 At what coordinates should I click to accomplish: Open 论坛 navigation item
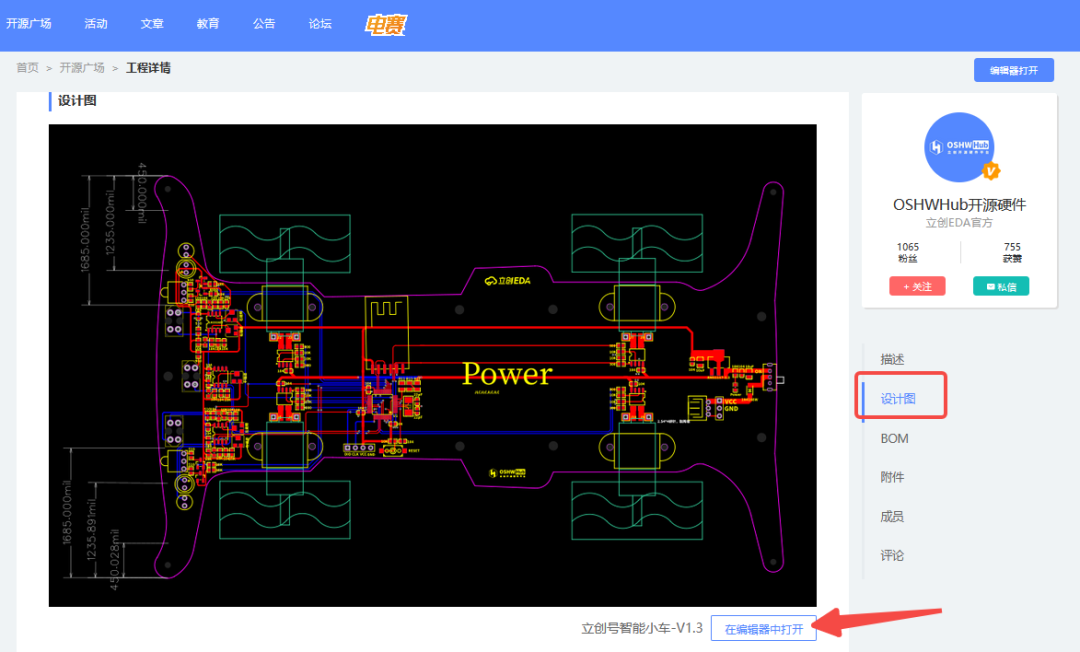pyautogui.click(x=320, y=24)
